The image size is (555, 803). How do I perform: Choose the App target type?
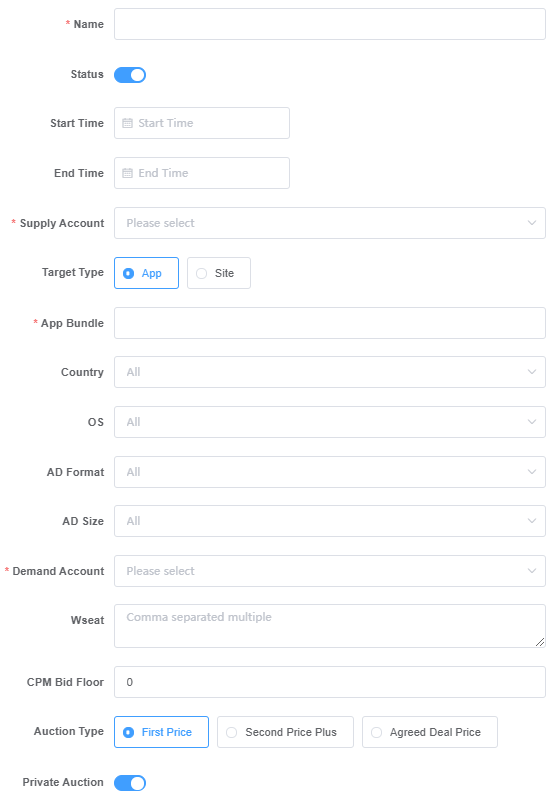(x=146, y=273)
